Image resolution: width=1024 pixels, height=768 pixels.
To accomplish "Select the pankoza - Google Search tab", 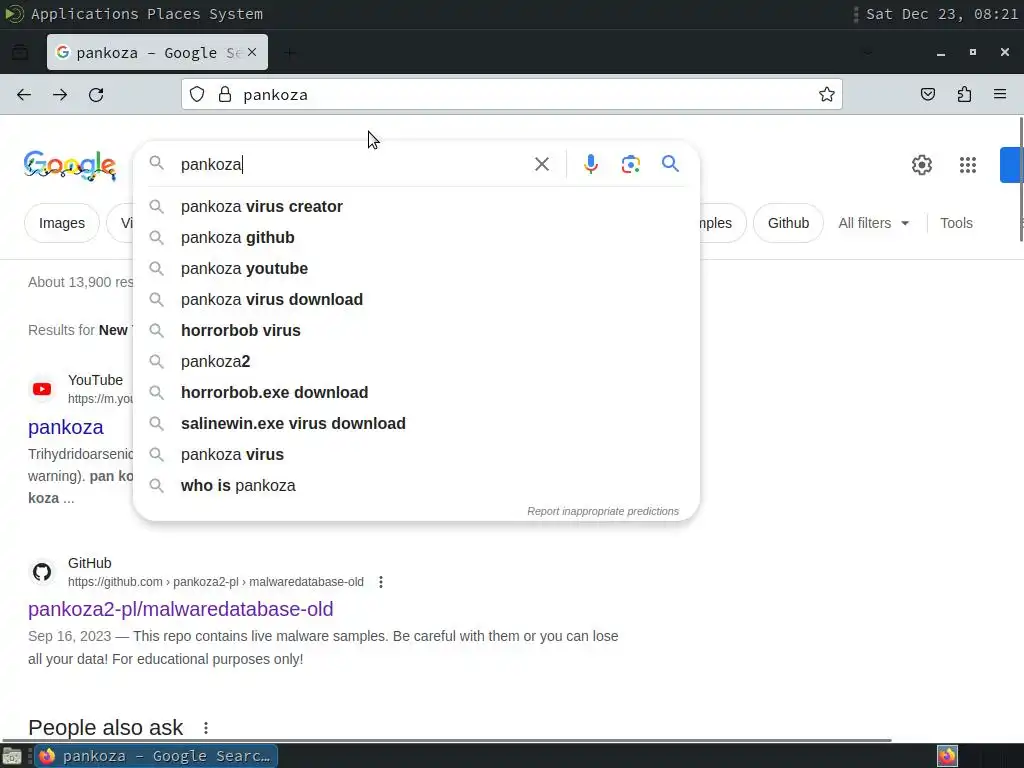I will (157, 52).
